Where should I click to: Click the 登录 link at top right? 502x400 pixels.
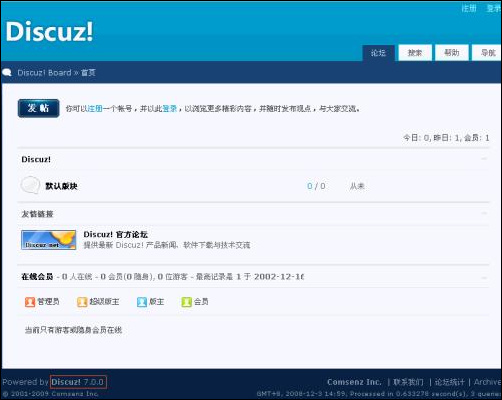click(494, 8)
